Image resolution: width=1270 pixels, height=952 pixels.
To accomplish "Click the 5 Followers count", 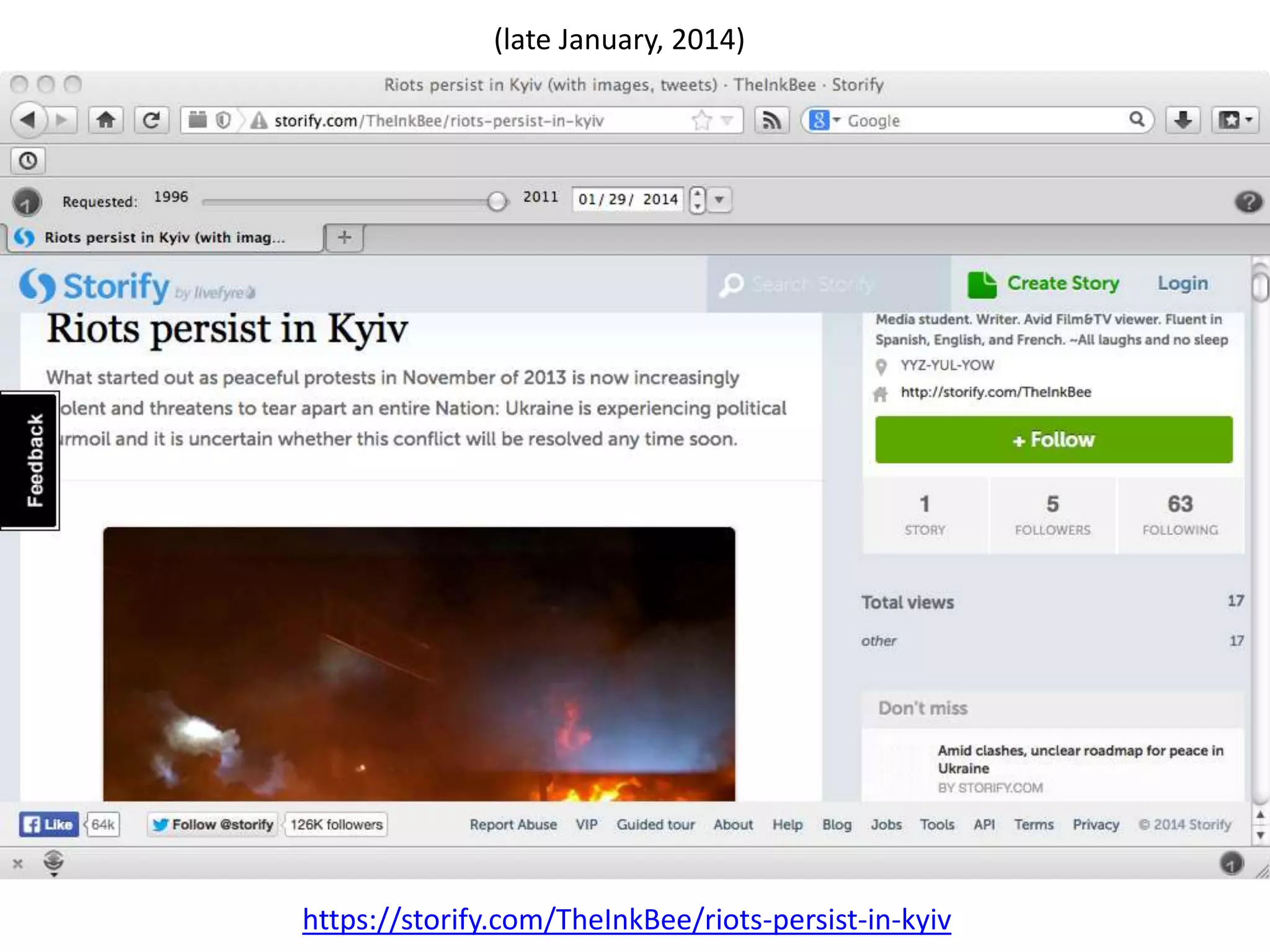I will (1052, 515).
